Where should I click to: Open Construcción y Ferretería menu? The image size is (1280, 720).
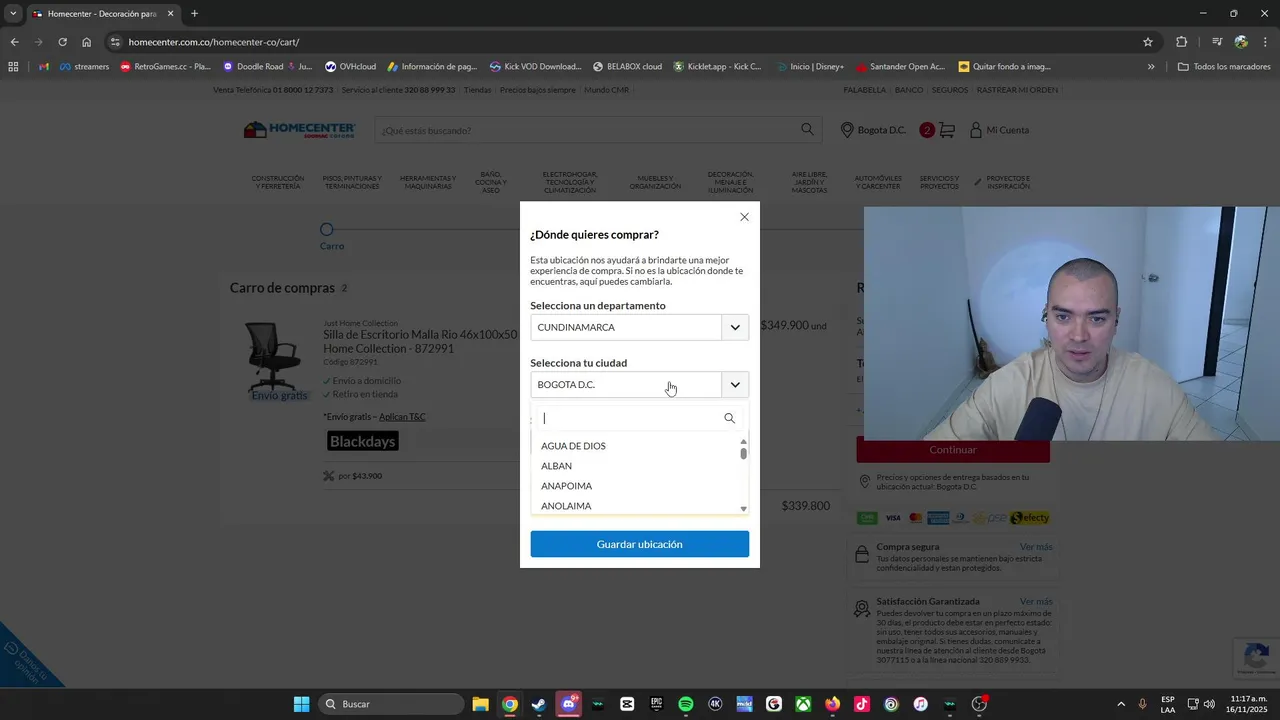click(277, 182)
